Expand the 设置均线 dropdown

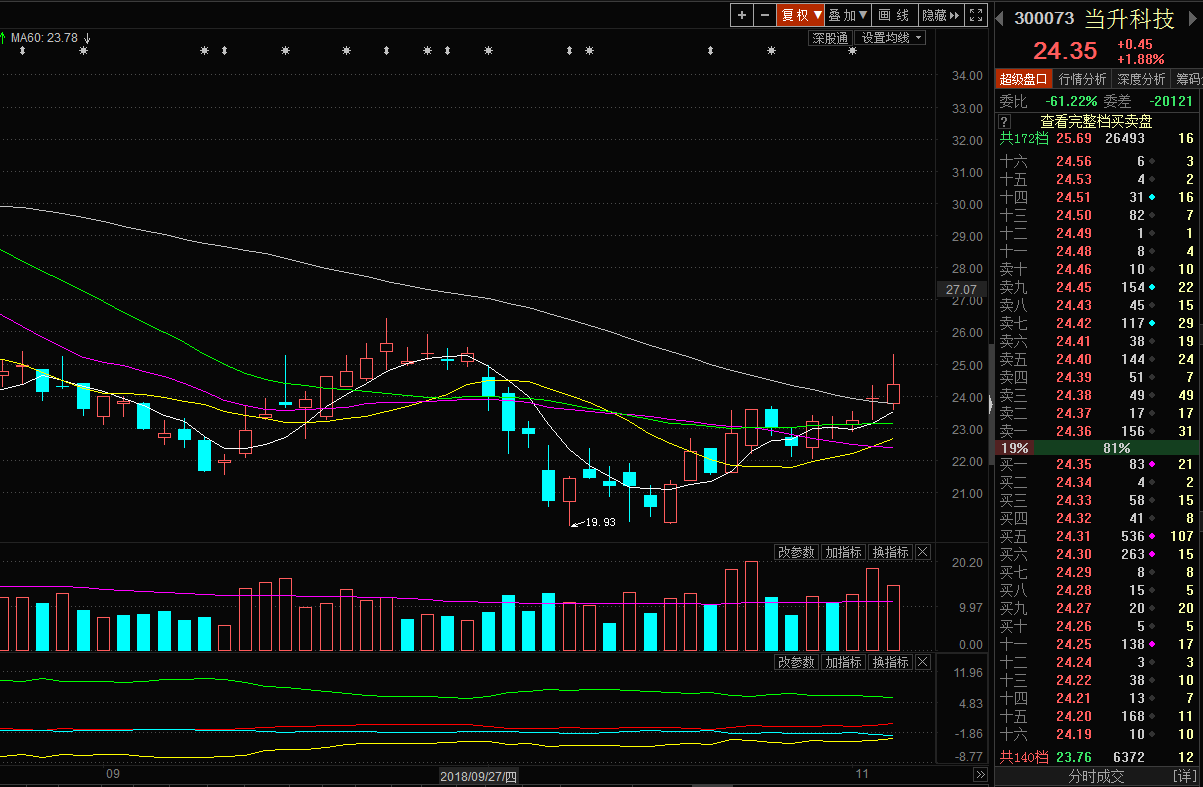(x=893, y=38)
